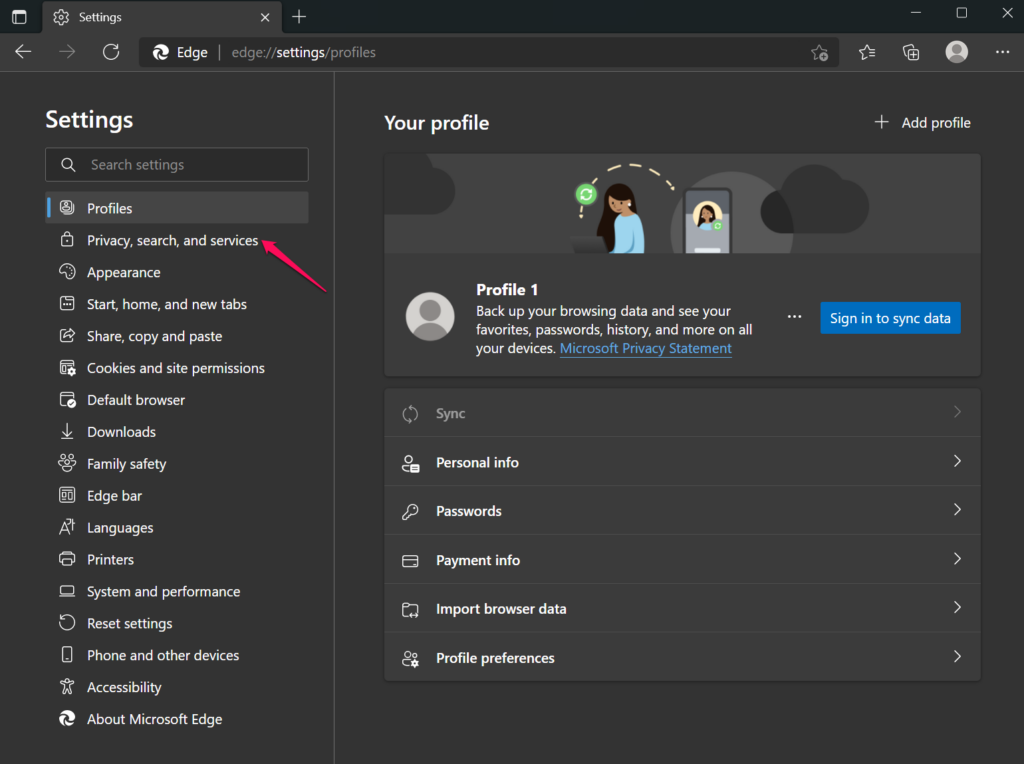
Task: Click the Forward navigation arrow
Action: click(67, 52)
